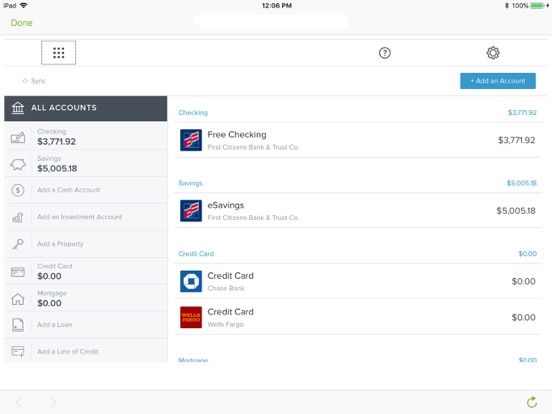This screenshot has width=552, height=414.
Task: Click the bank building icon
Action: tap(18, 108)
